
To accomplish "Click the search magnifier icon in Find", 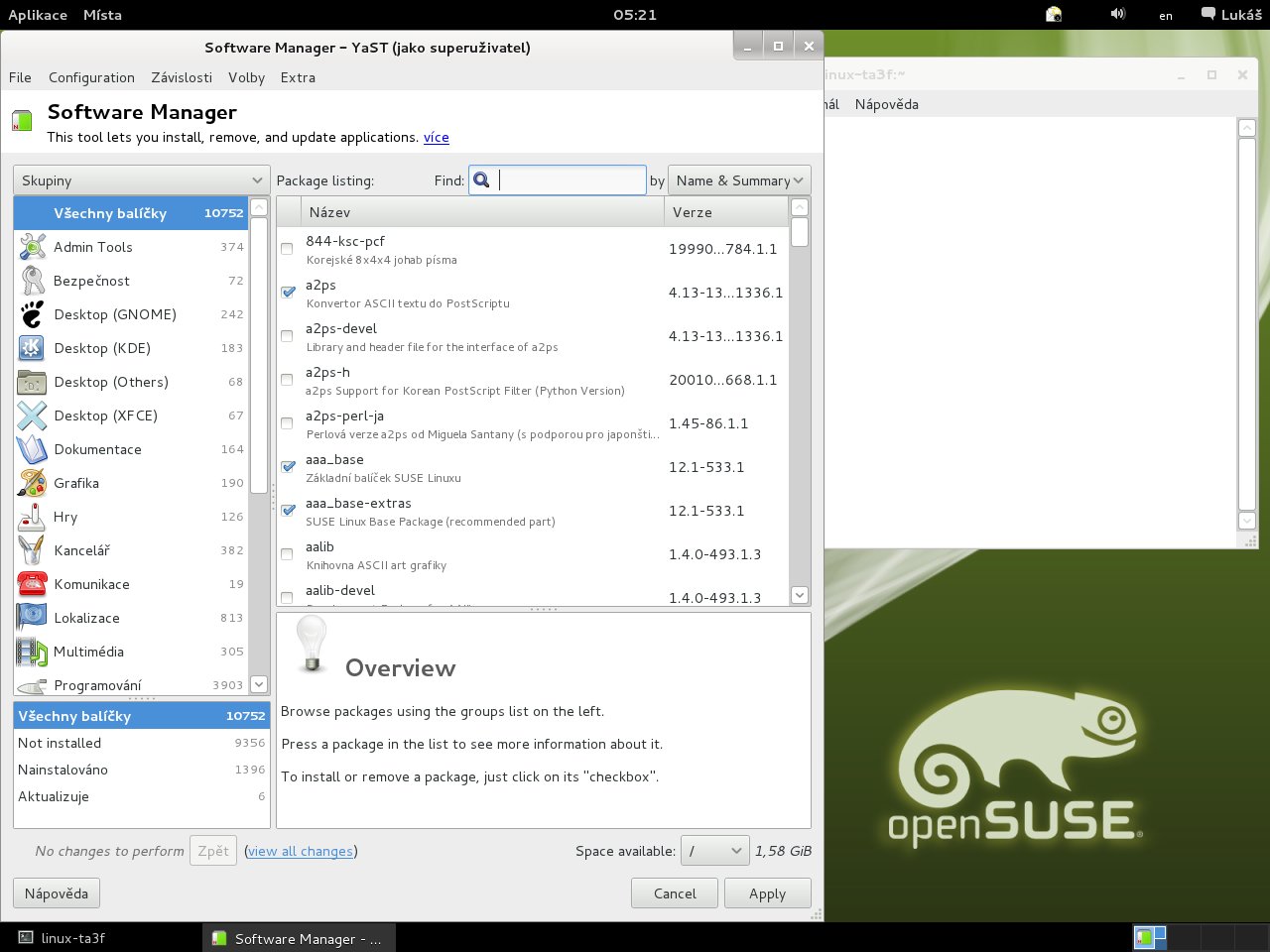I will tap(482, 179).
